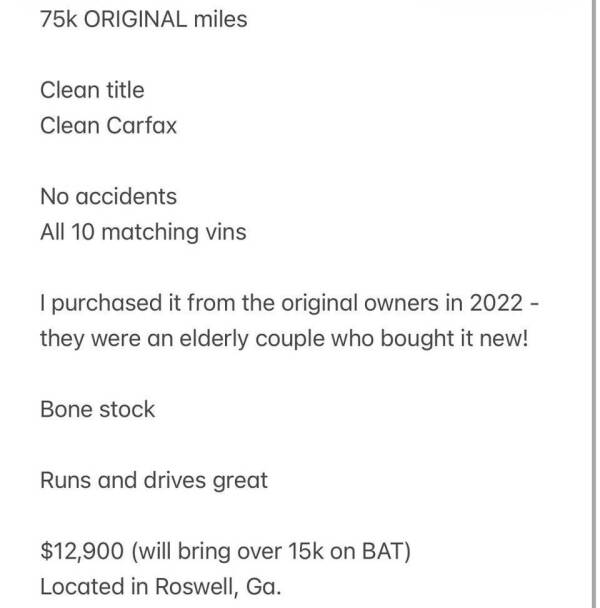Screen dimensions: 600x608
Task: Click the word 'Carfax'
Action: 142,126
